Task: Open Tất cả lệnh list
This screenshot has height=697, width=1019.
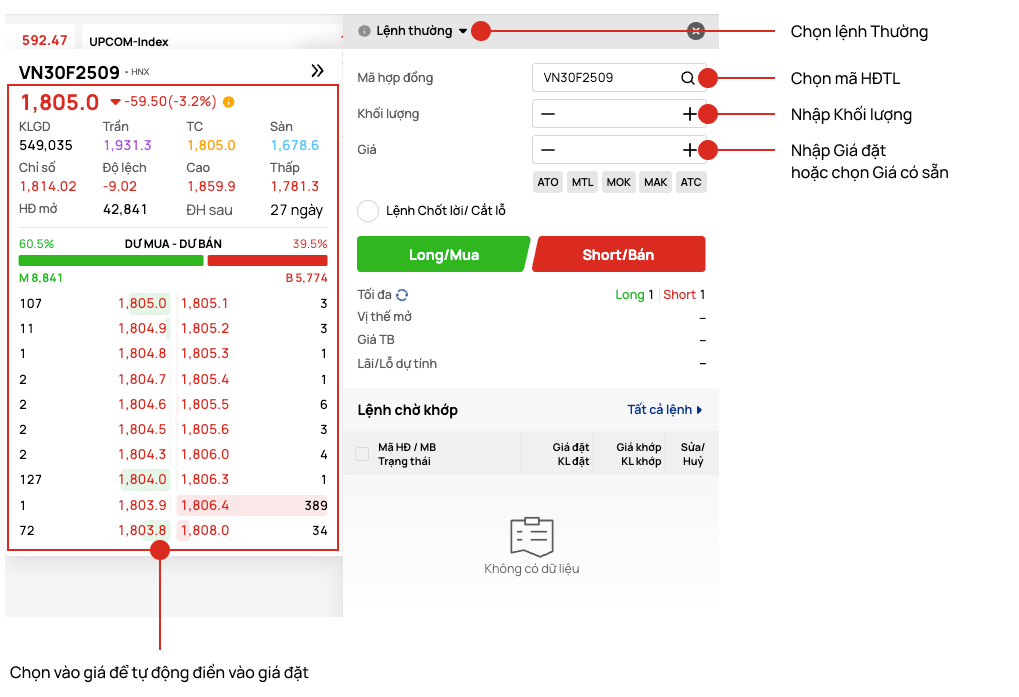Action: [x=665, y=410]
